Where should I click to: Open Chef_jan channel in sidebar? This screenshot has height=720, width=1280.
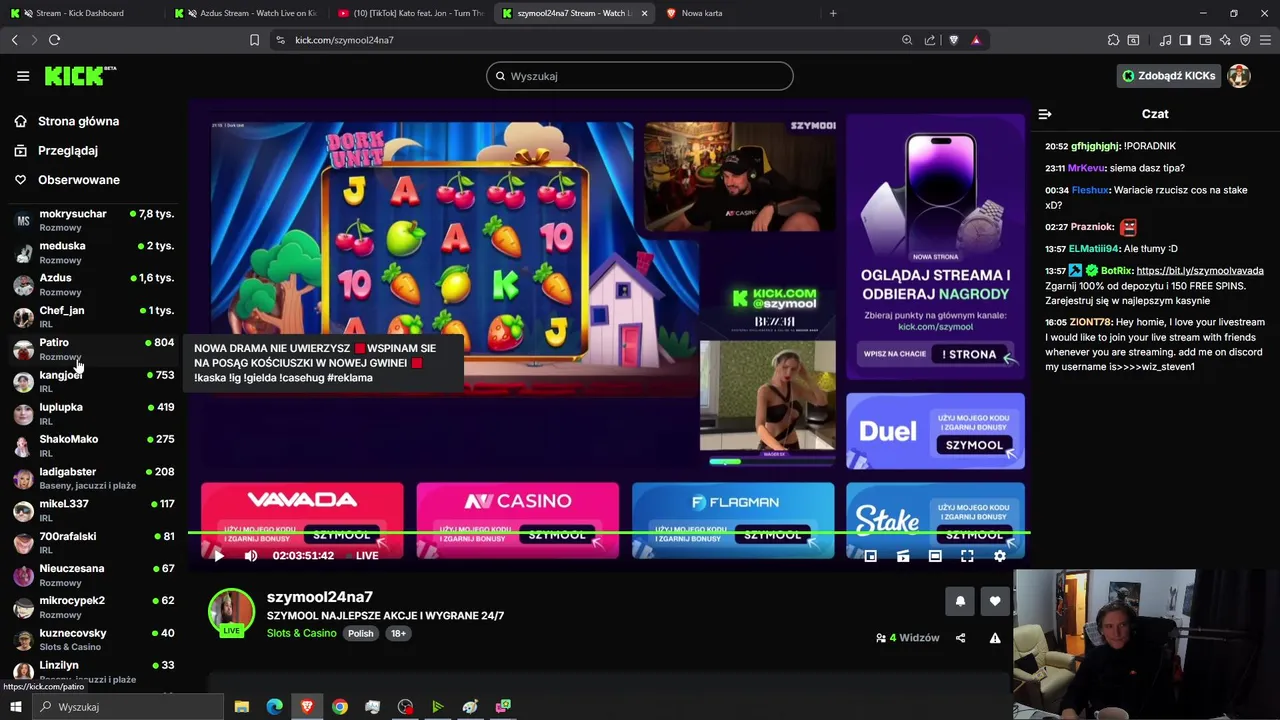(x=93, y=317)
